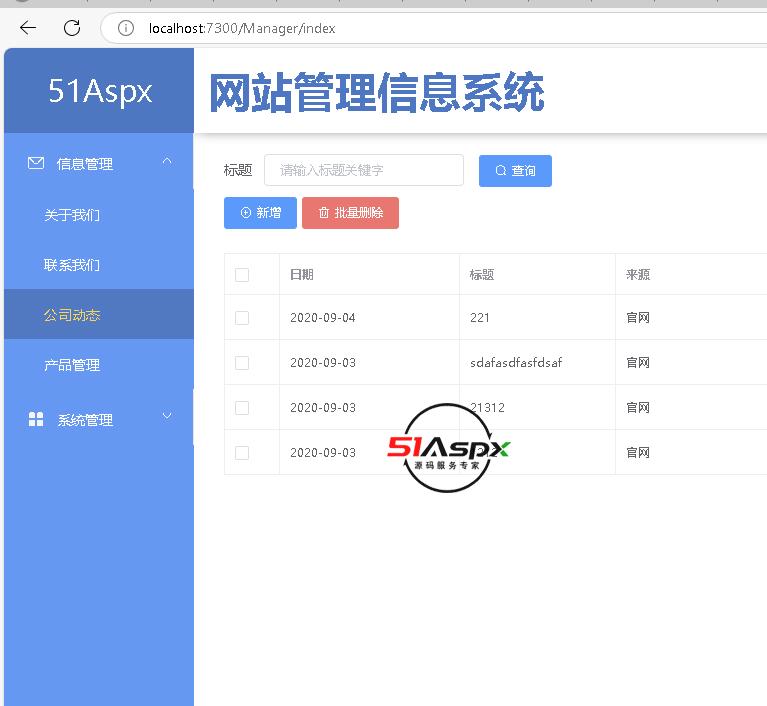767x706 pixels.
Task: Collapse the 信息管理 menu chevron
Action: point(167,160)
